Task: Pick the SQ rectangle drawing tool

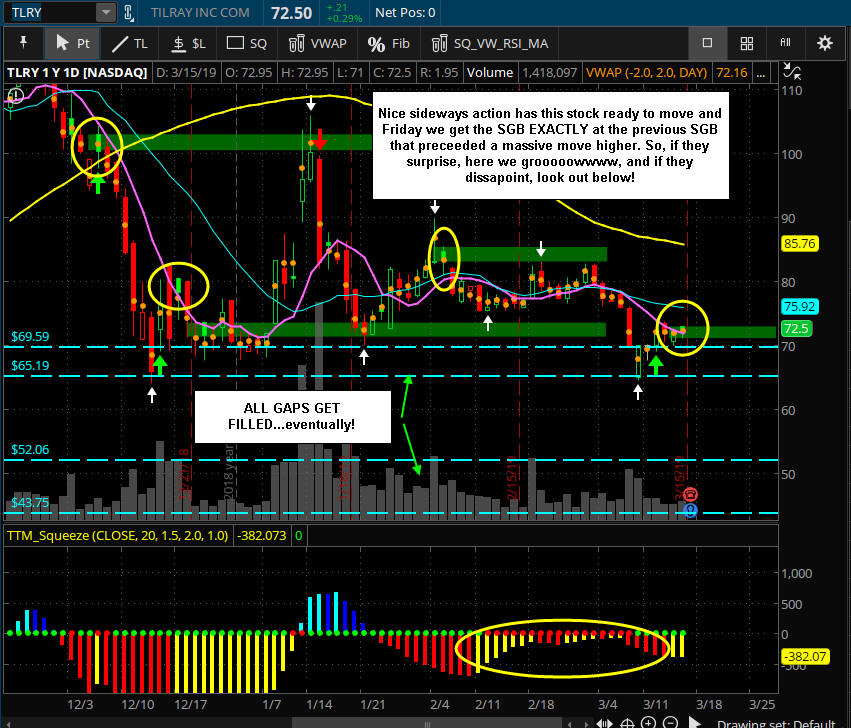Action: [246, 43]
